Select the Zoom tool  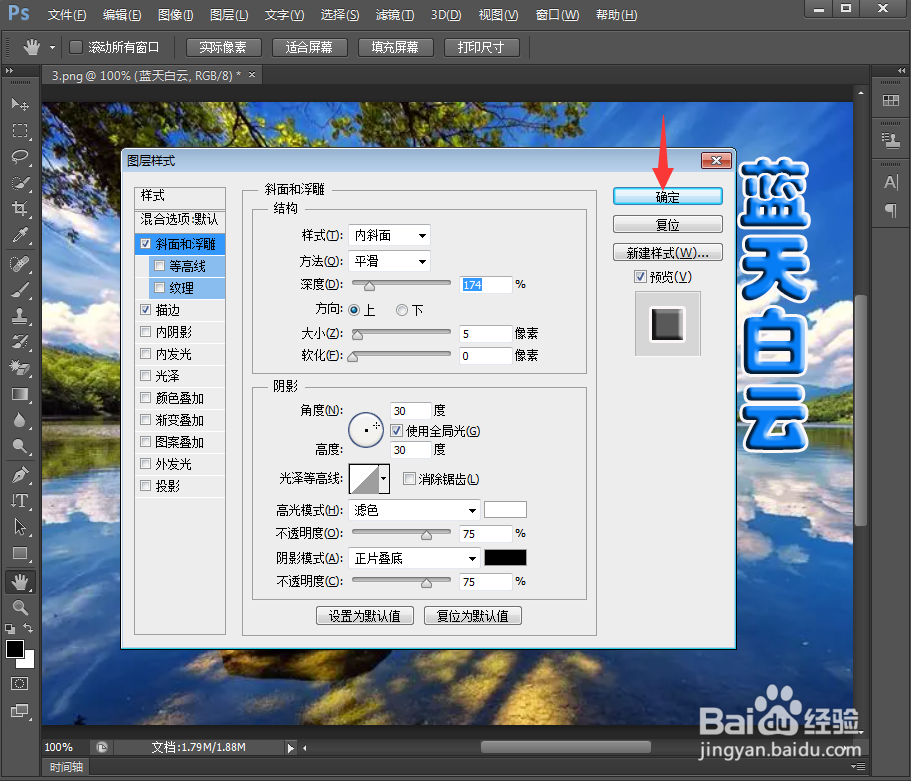20,608
